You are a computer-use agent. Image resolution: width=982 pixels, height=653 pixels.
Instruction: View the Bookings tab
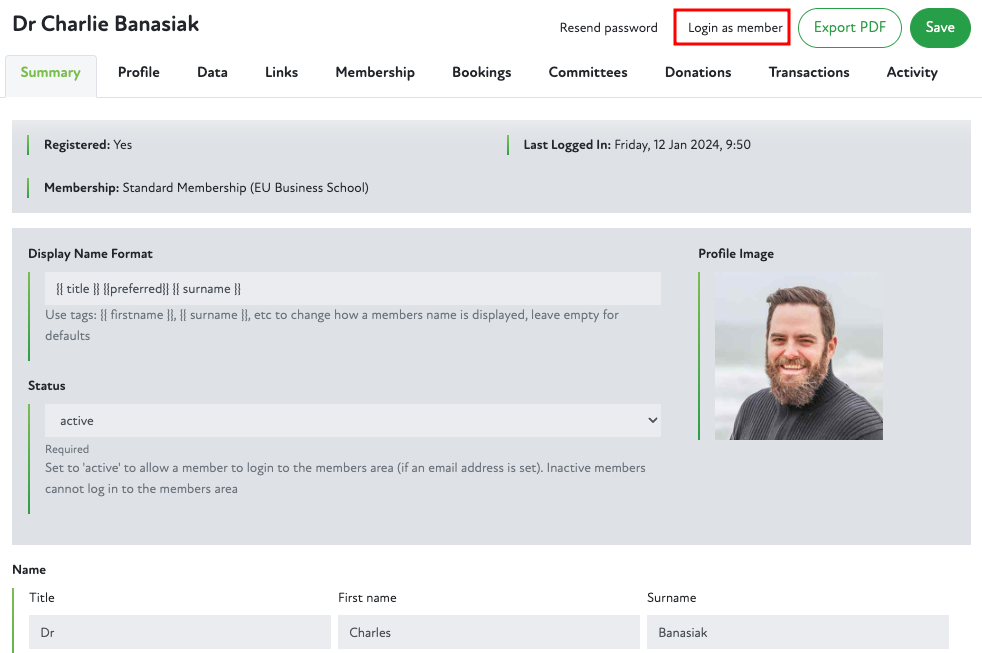481,73
